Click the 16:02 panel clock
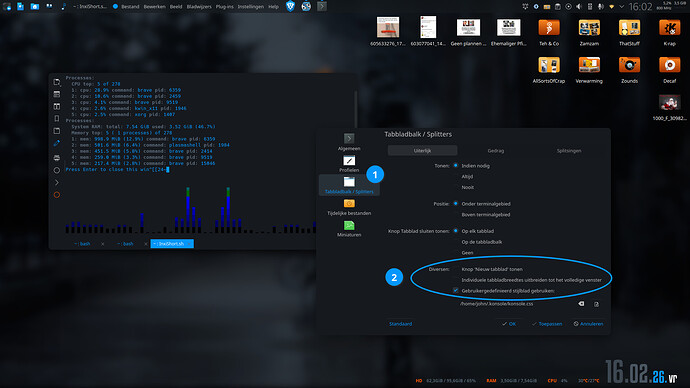Viewport: 690px width, 388px height. tap(640, 7)
